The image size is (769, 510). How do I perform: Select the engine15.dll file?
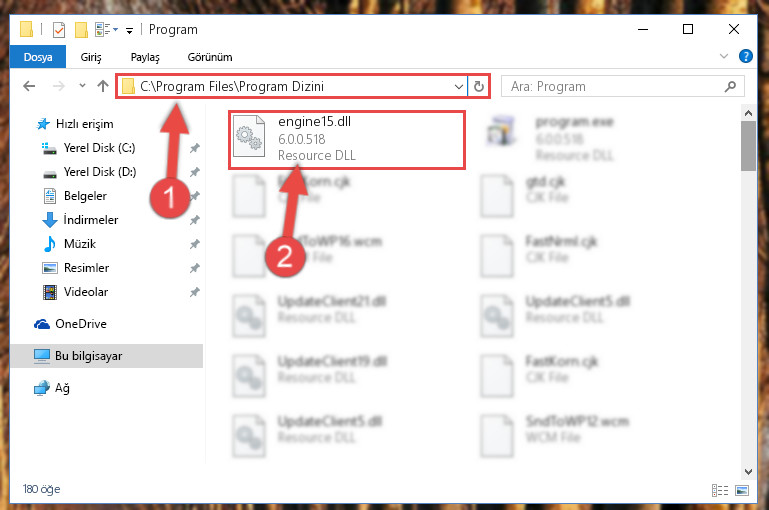346,140
